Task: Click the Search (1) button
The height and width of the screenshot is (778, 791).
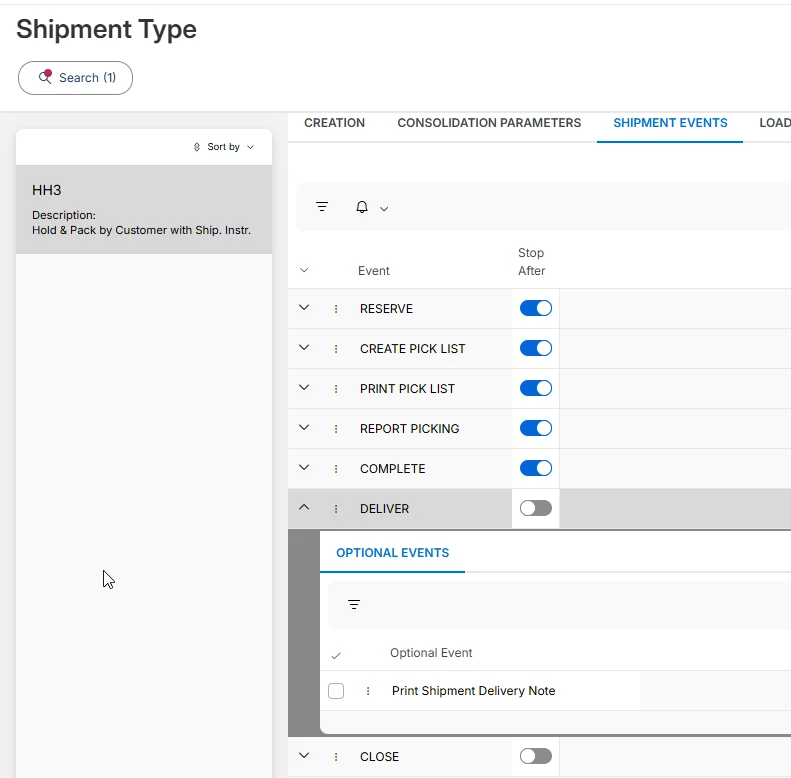Action: (x=76, y=78)
